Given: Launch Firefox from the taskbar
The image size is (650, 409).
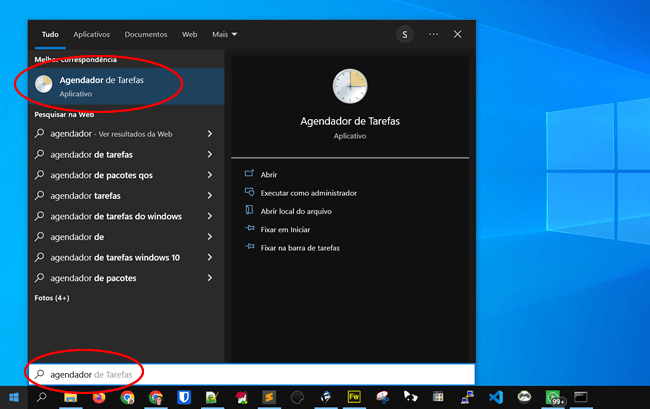Looking at the screenshot, I should (99, 397).
